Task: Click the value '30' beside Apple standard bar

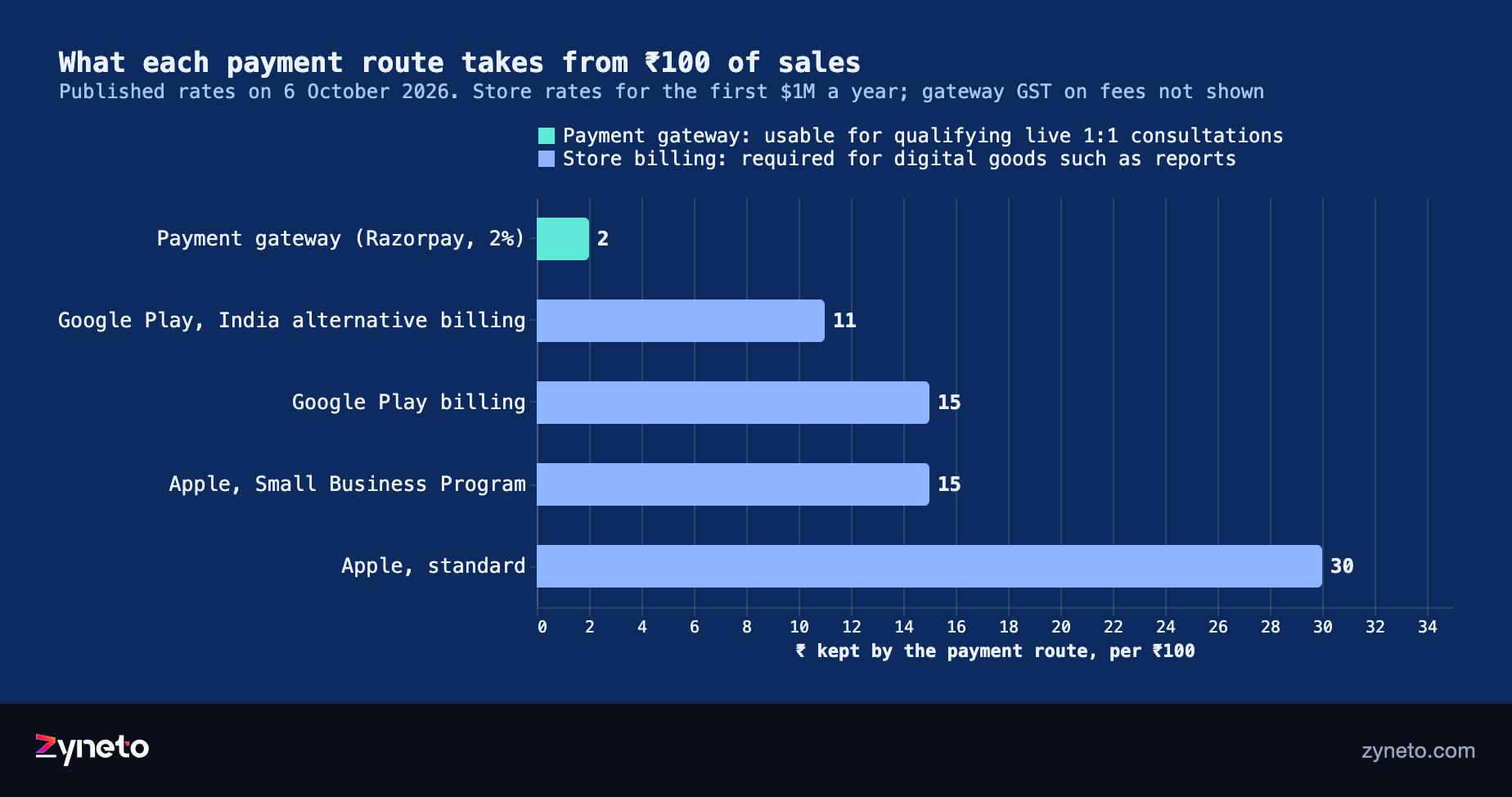Action: (1342, 566)
